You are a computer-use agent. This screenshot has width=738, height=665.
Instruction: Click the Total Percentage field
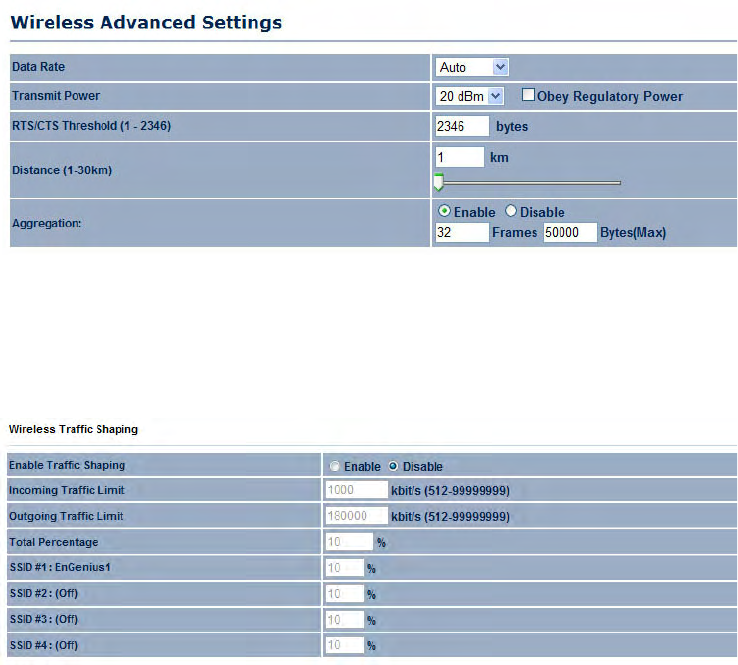[349, 542]
